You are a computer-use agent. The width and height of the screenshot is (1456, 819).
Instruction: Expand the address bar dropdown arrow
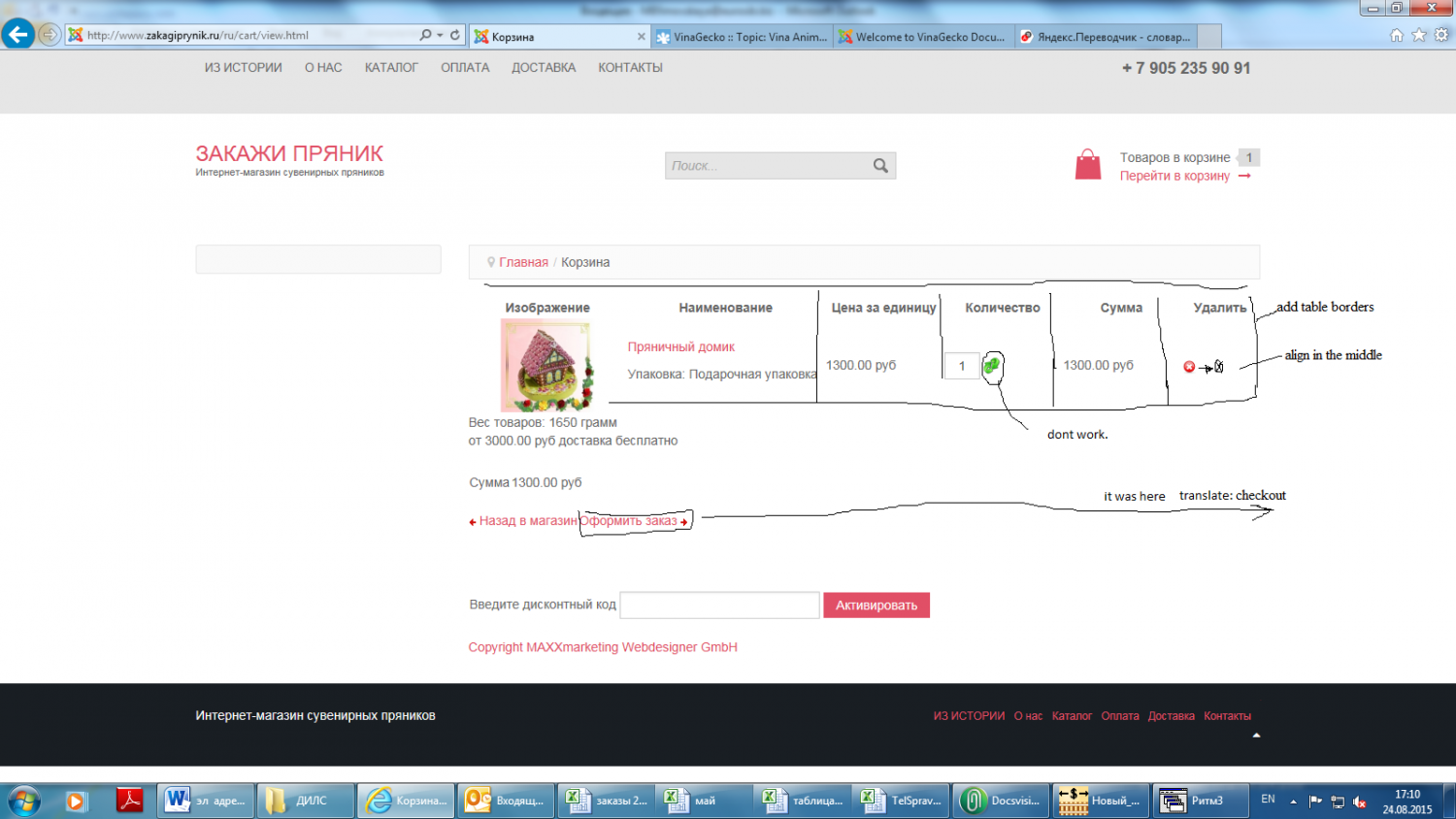(440, 35)
